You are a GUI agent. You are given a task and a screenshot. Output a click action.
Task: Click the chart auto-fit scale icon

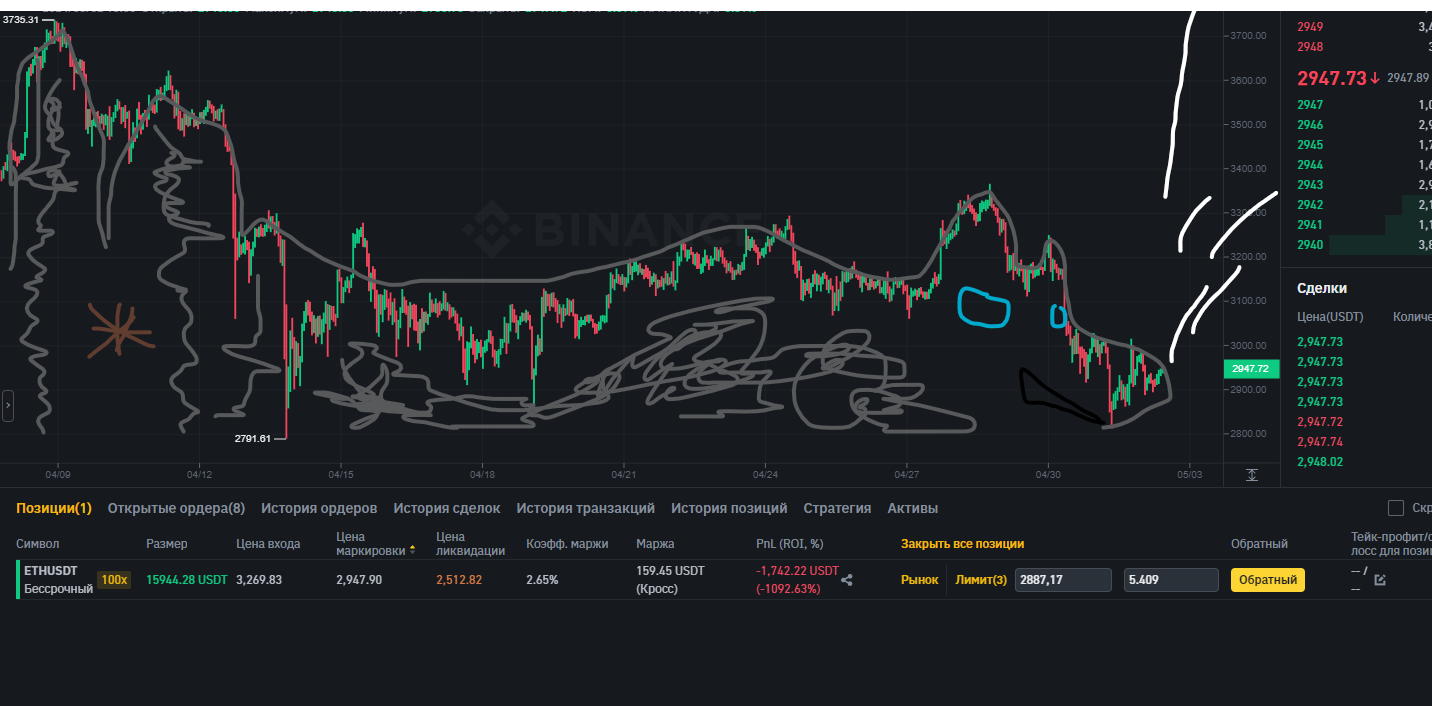1252,475
